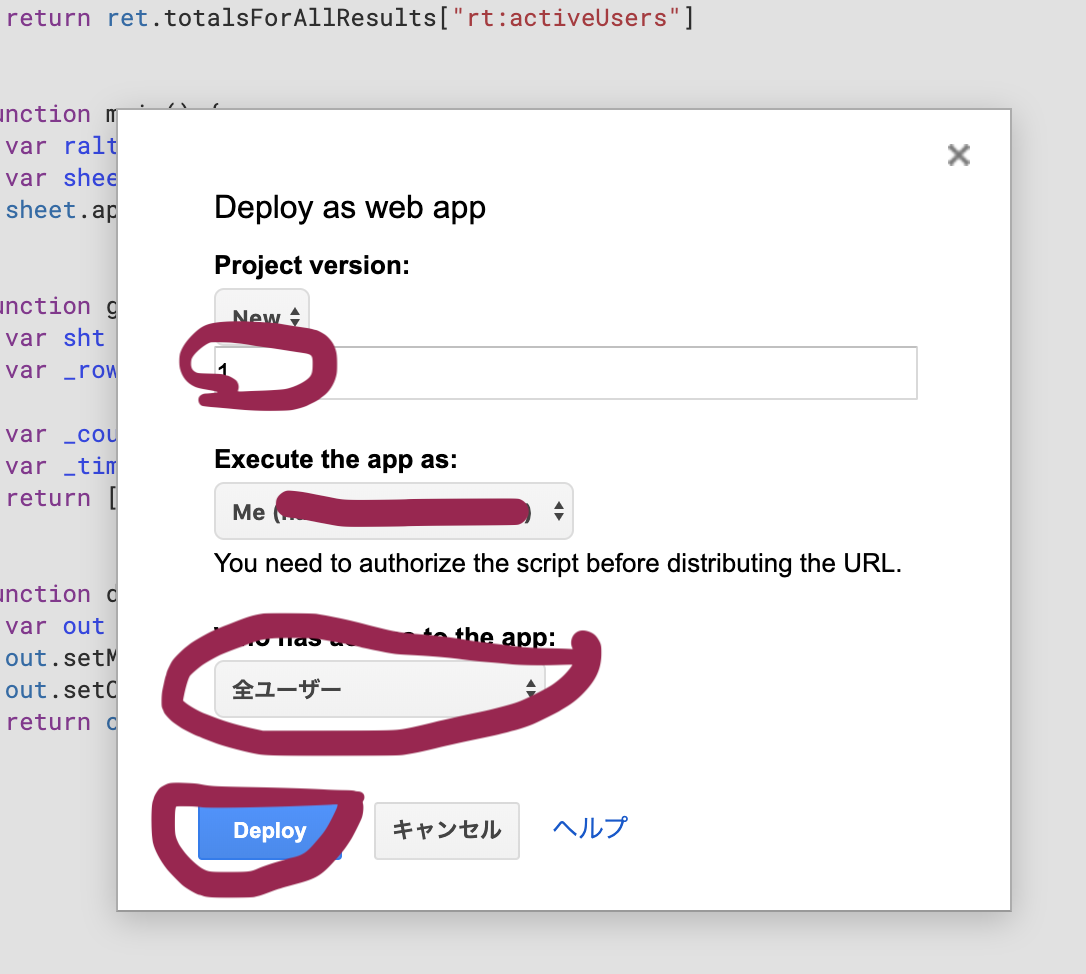
Task: Click the "rt:activeUsers" string in code
Action: point(573,18)
